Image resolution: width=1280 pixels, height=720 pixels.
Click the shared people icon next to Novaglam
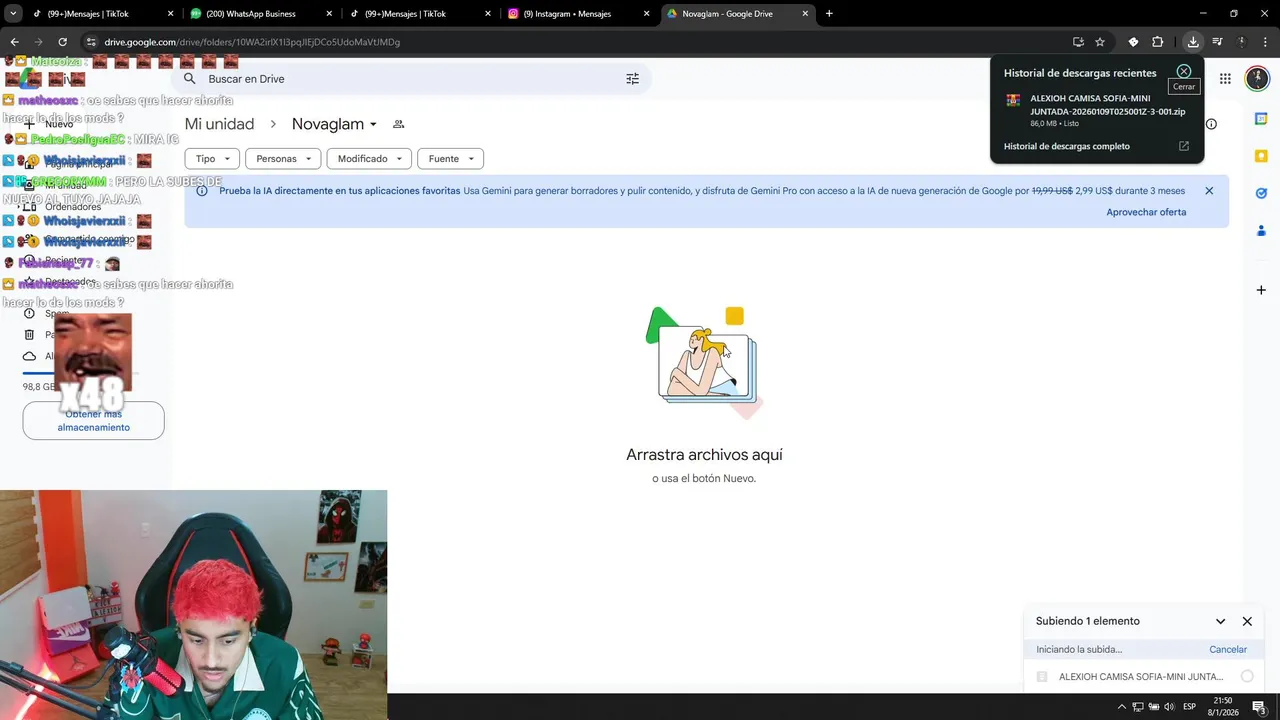click(x=398, y=124)
